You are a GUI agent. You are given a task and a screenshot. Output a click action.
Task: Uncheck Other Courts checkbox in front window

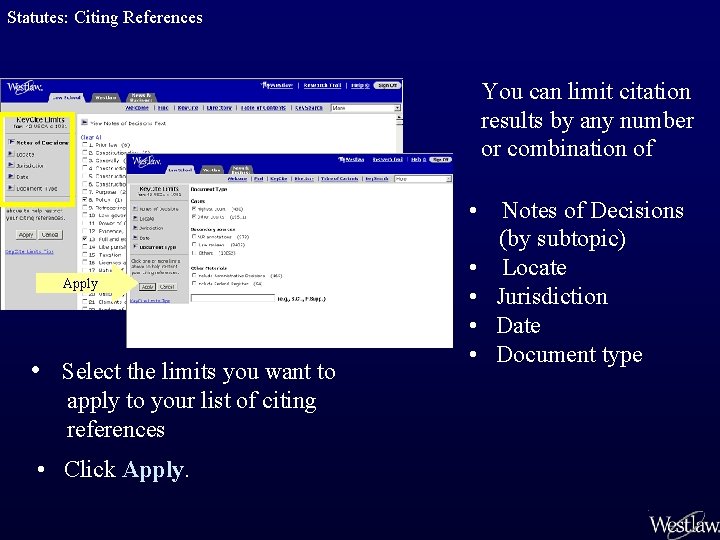pos(194,216)
